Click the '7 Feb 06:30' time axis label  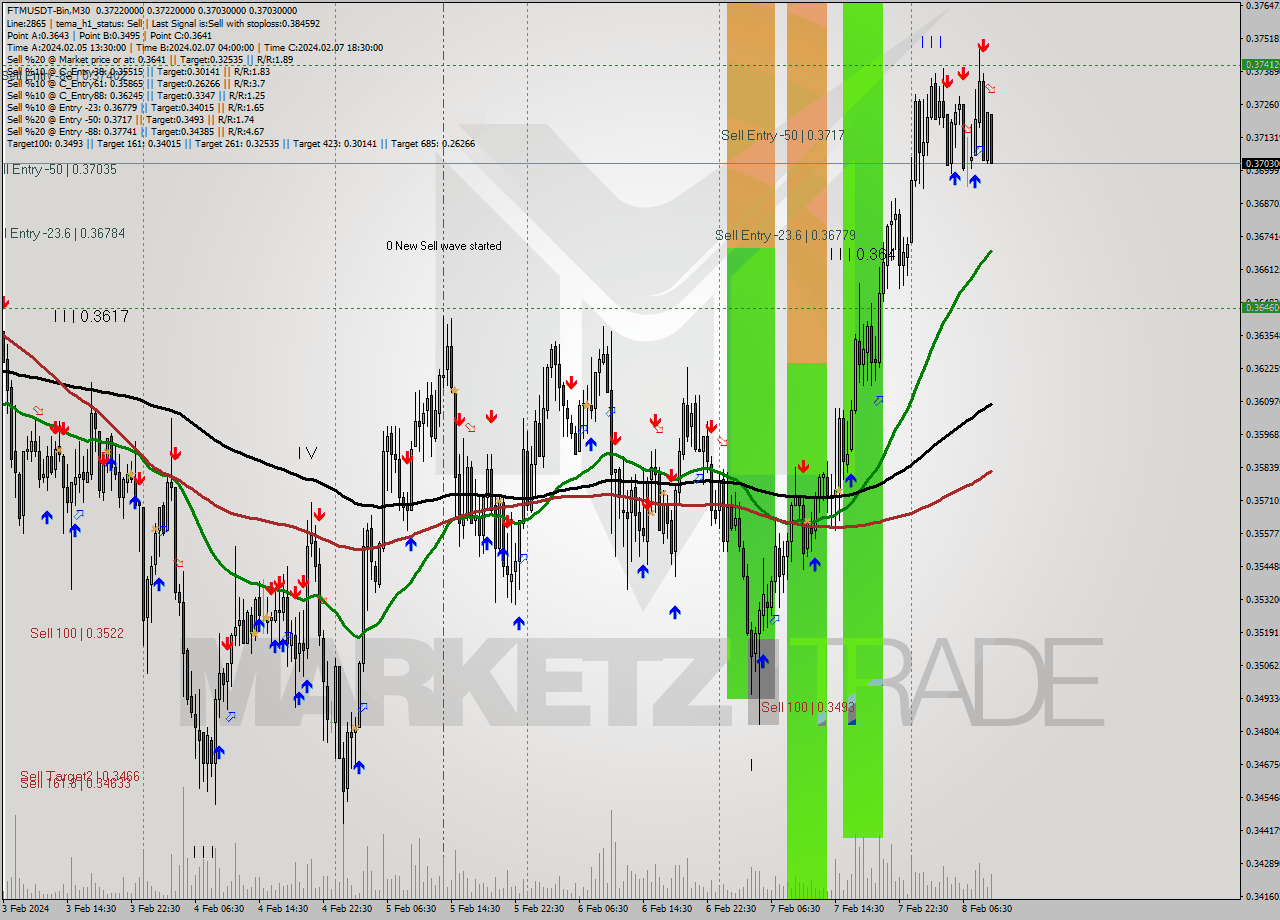pyautogui.click(x=795, y=909)
